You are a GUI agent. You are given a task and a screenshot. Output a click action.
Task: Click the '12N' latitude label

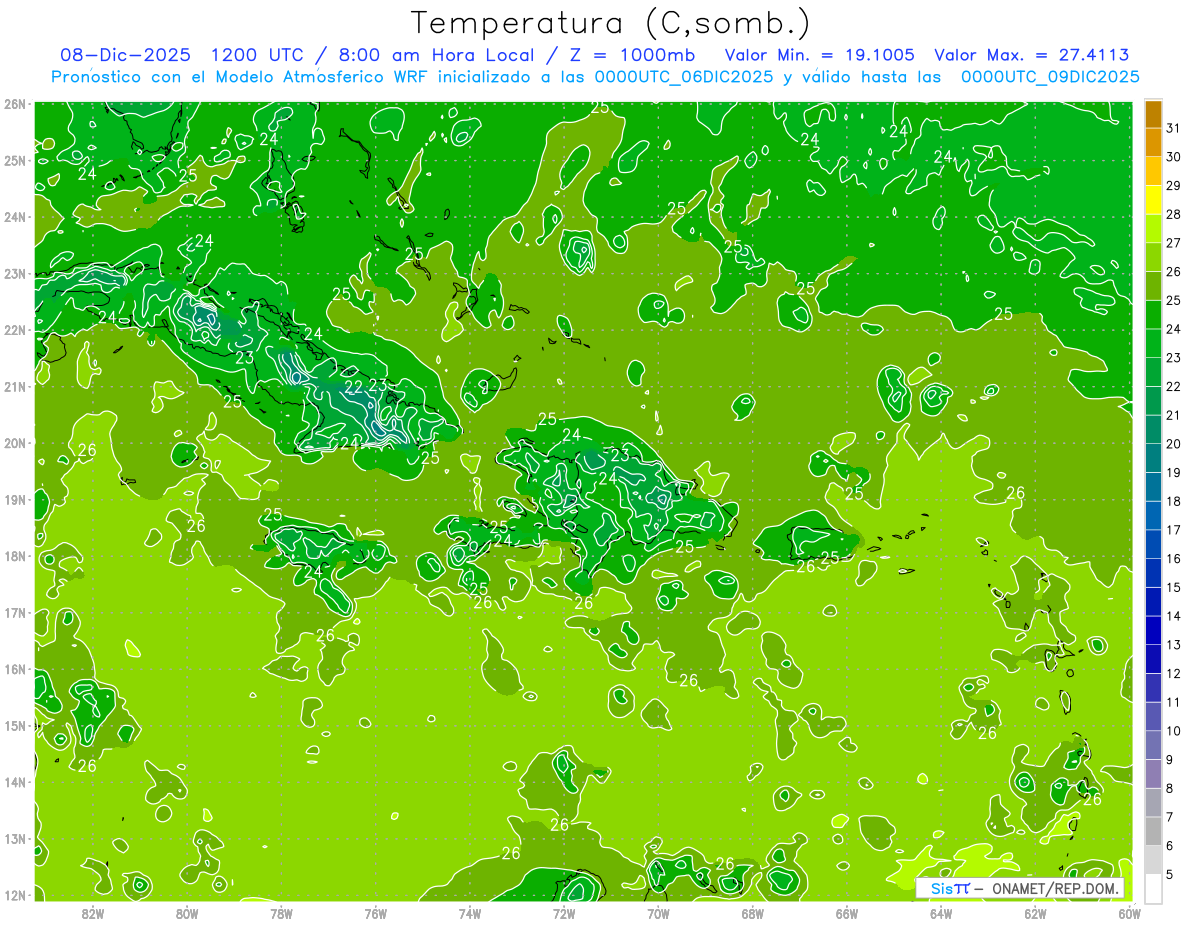coord(14,895)
